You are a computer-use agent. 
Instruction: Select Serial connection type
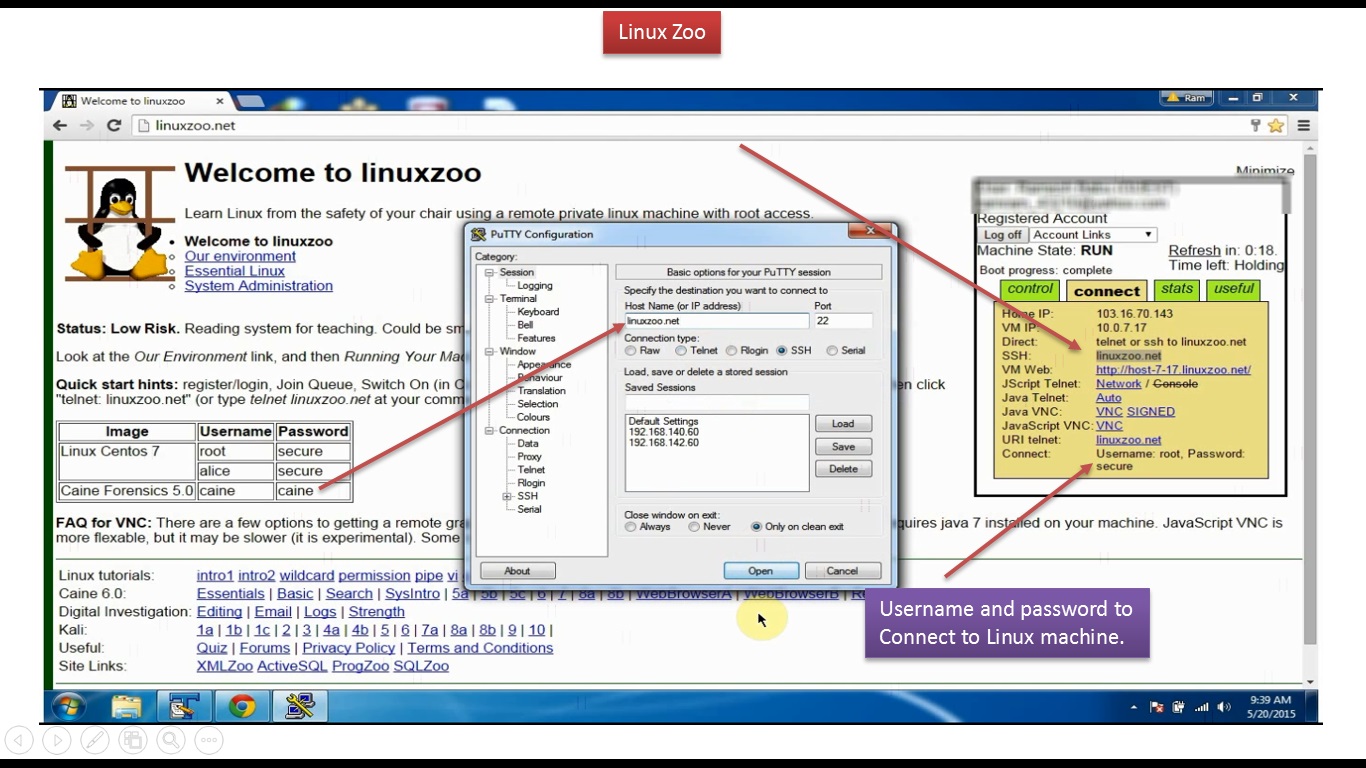(x=832, y=351)
